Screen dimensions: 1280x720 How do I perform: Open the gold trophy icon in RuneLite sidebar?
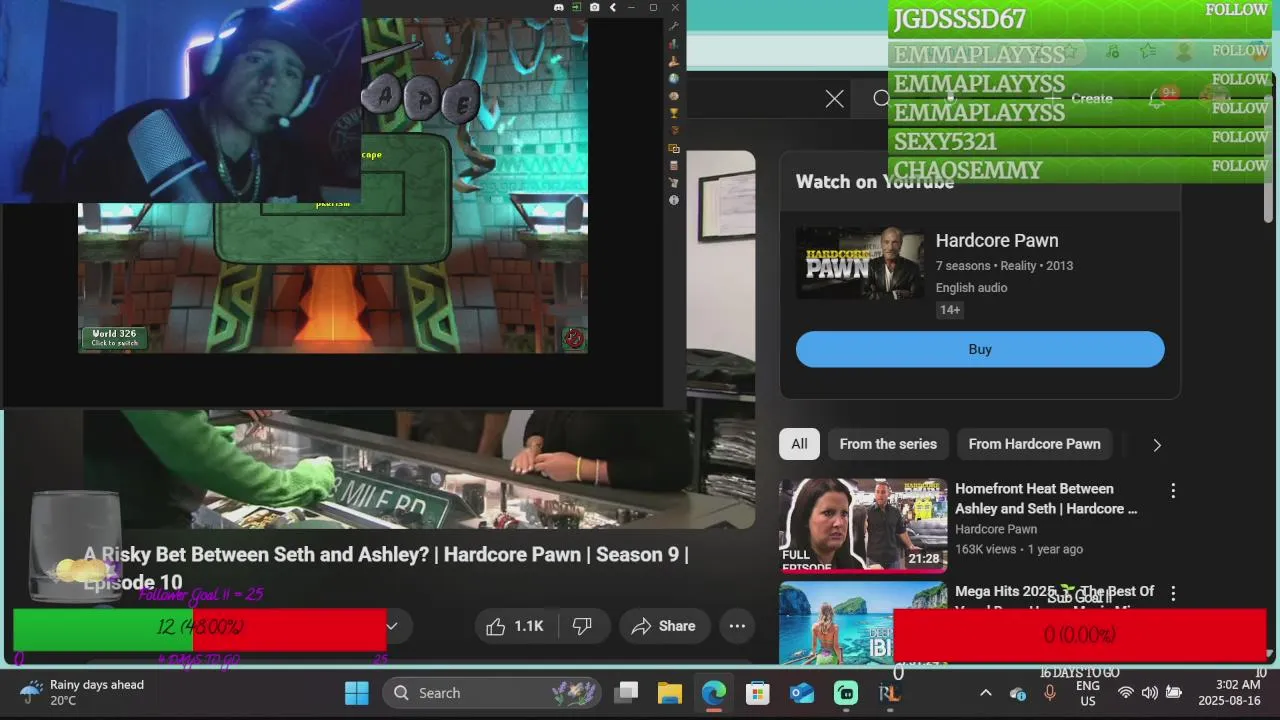click(x=674, y=113)
